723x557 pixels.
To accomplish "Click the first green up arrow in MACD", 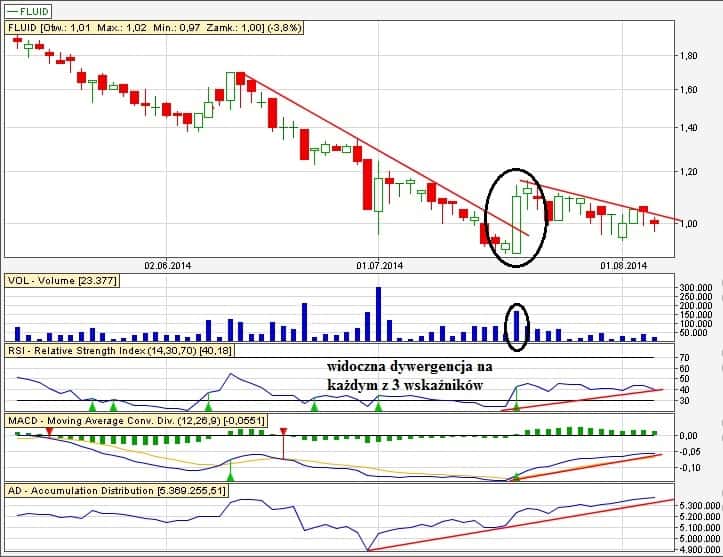I will pyautogui.click(x=231, y=478).
